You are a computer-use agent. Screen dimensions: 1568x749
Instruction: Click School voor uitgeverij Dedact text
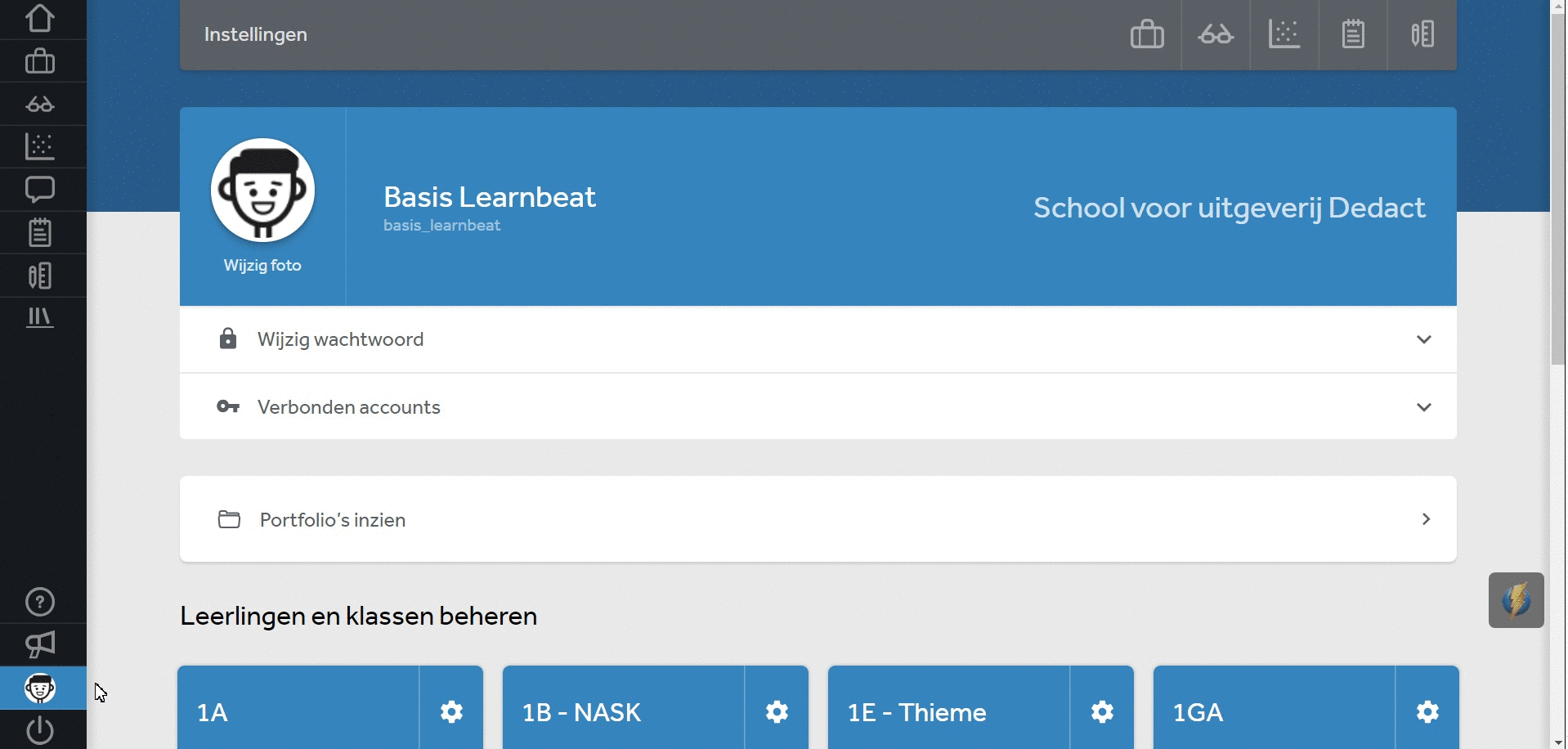coord(1230,208)
